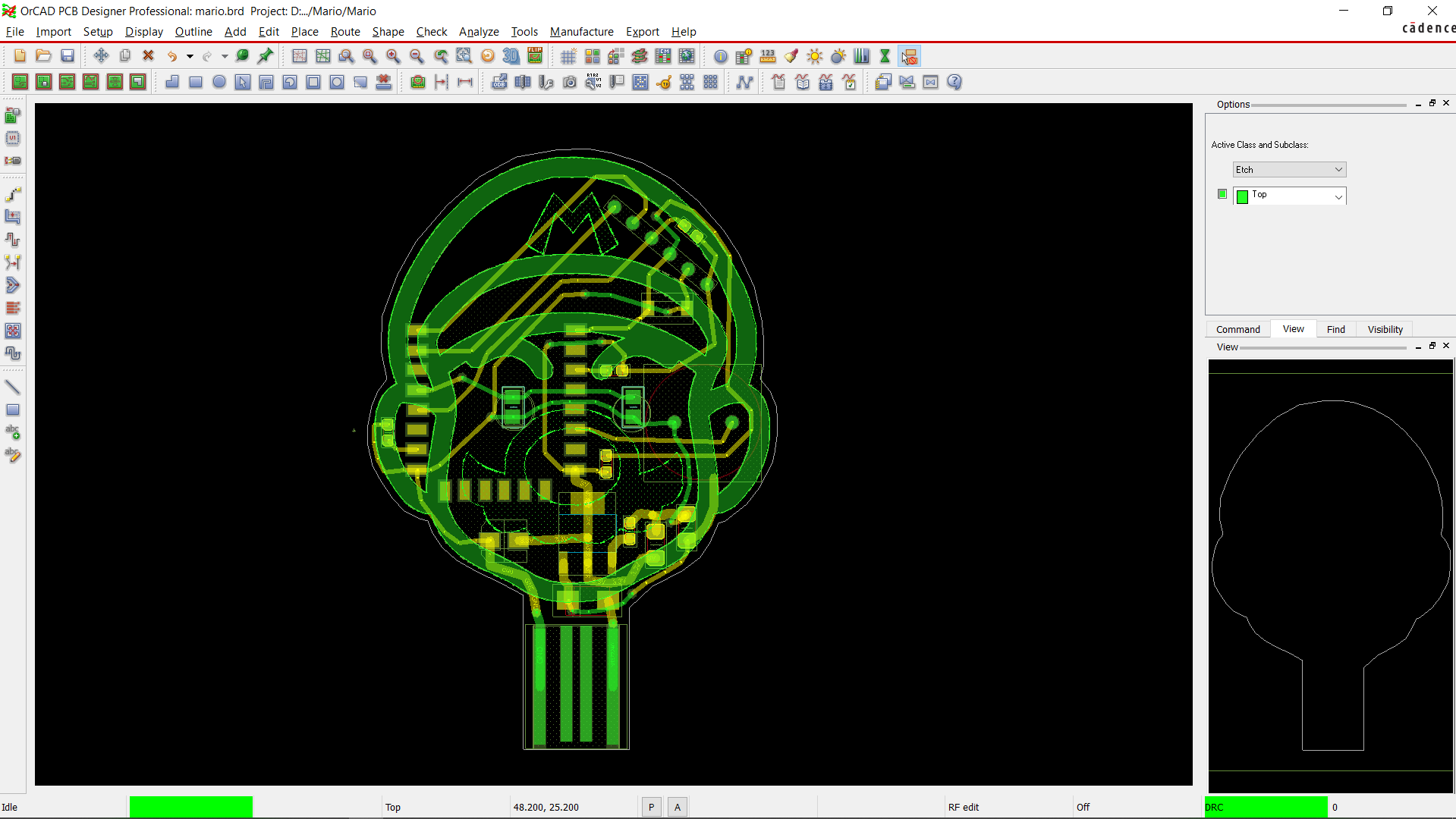Click the dimension measure icon in second toolbar
1456x819 pixels.
(x=465, y=82)
